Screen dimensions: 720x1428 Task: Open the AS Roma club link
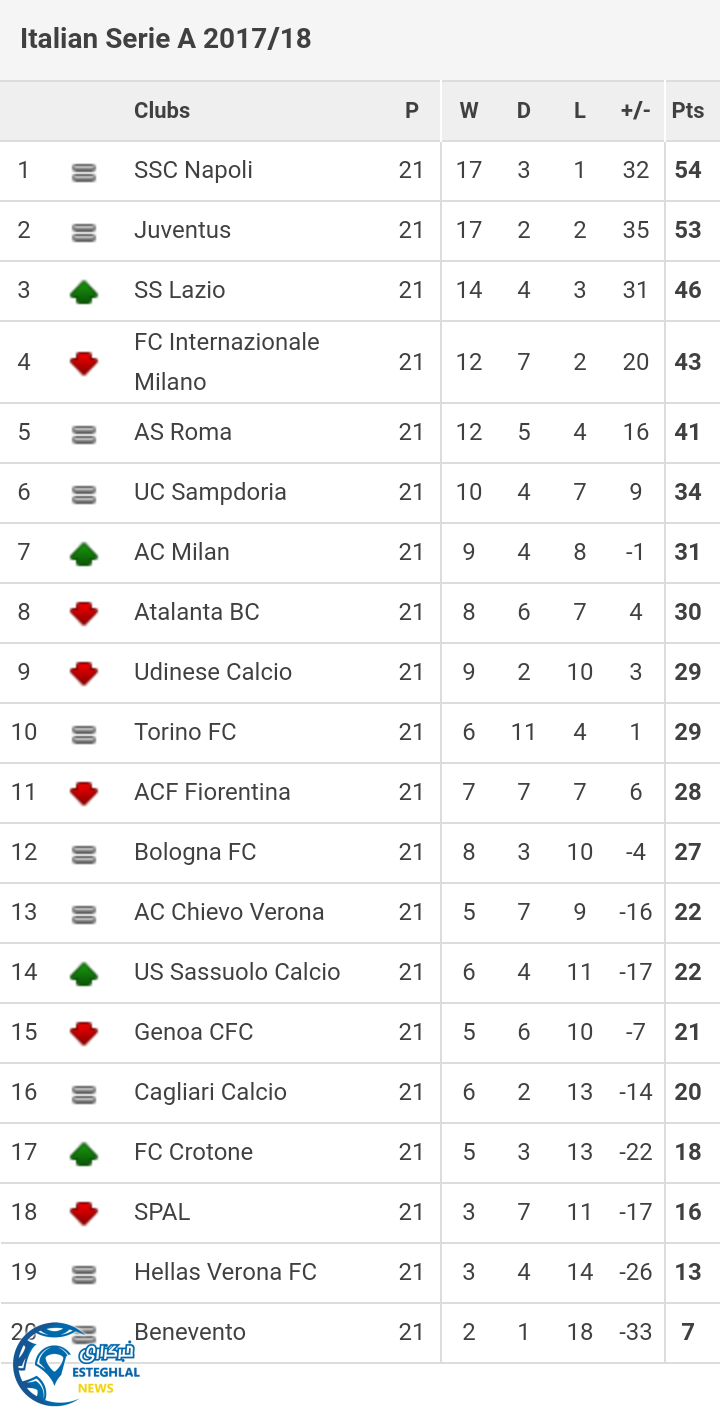pos(183,432)
